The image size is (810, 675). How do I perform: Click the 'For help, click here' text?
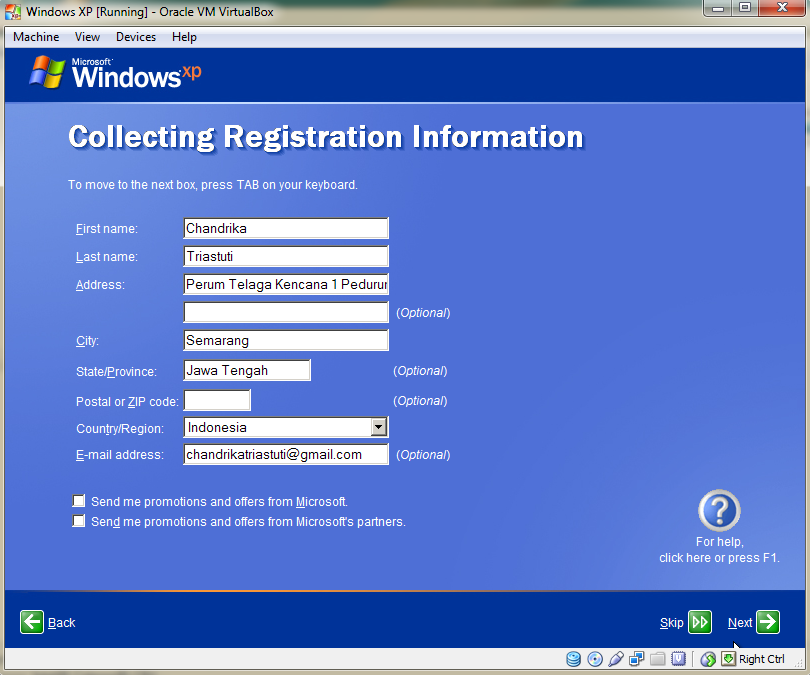pyautogui.click(x=719, y=550)
